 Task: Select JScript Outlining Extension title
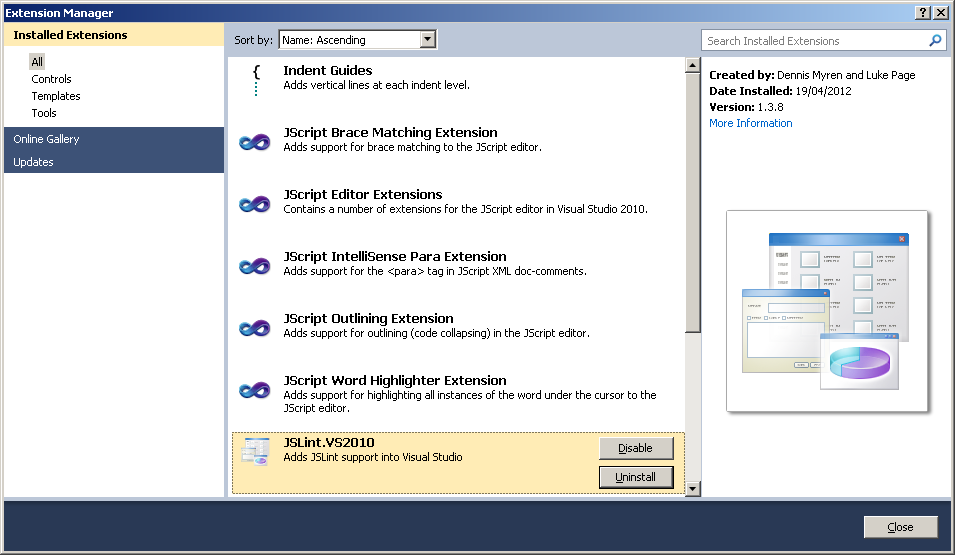tap(368, 319)
